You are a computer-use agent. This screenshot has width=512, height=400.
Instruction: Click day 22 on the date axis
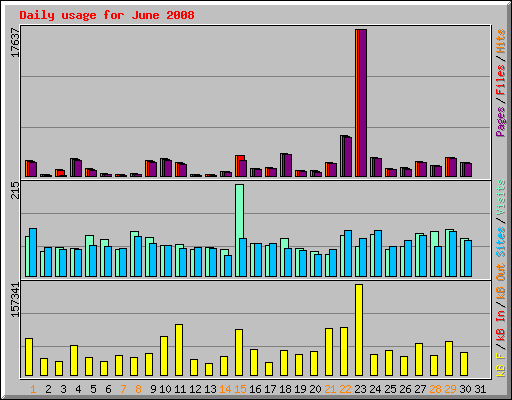[x=345, y=389]
